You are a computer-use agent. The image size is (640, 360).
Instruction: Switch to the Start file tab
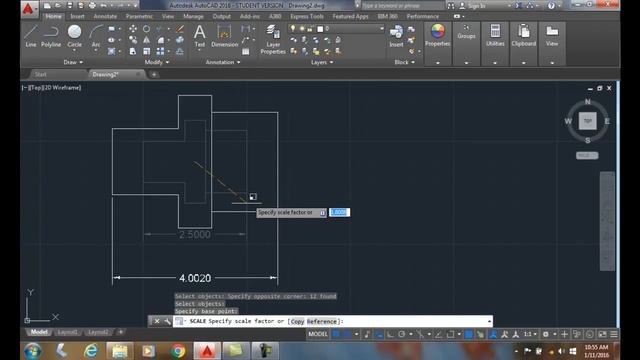(40, 74)
